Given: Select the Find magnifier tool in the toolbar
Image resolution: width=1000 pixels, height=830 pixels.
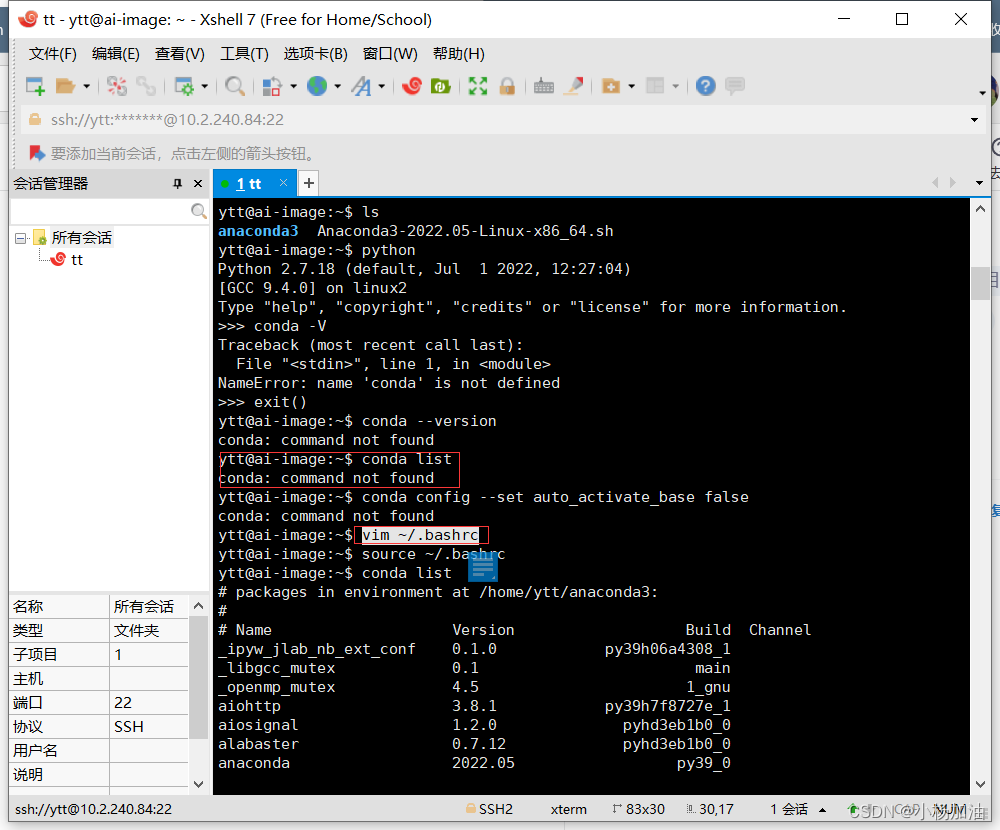Looking at the screenshot, I should coord(233,86).
